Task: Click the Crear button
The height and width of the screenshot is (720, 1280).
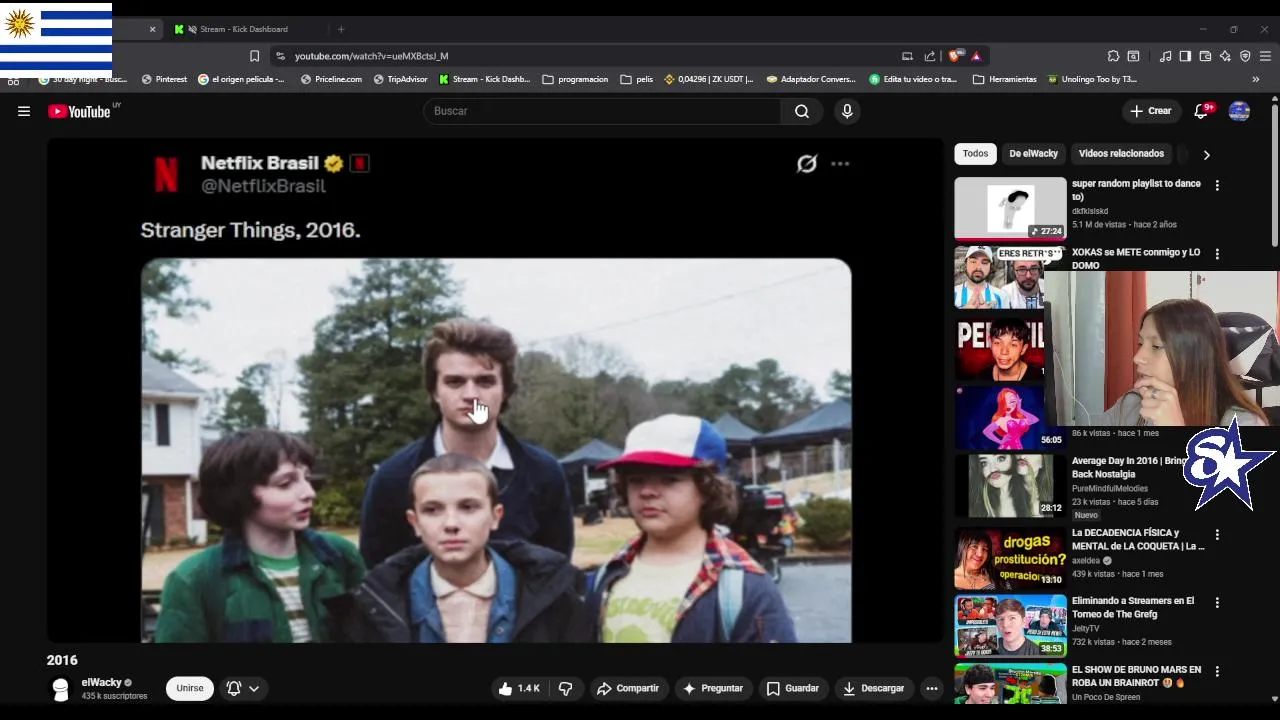Action: pos(1151,111)
